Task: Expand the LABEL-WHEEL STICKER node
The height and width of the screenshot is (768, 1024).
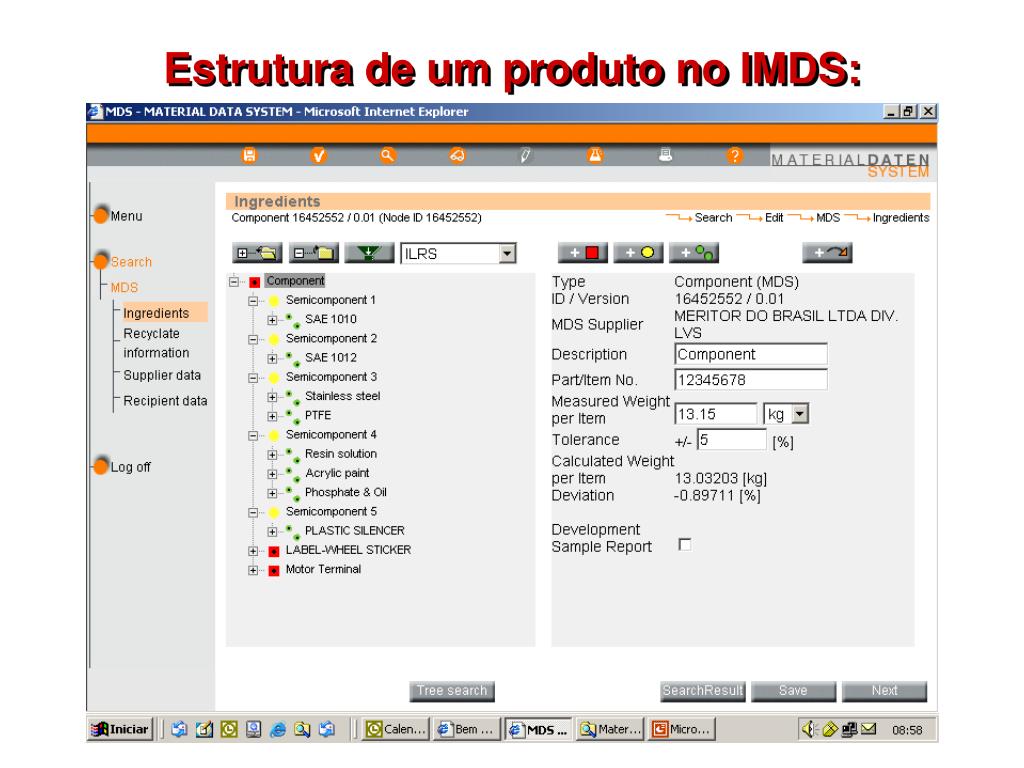Action: coord(253,551)
